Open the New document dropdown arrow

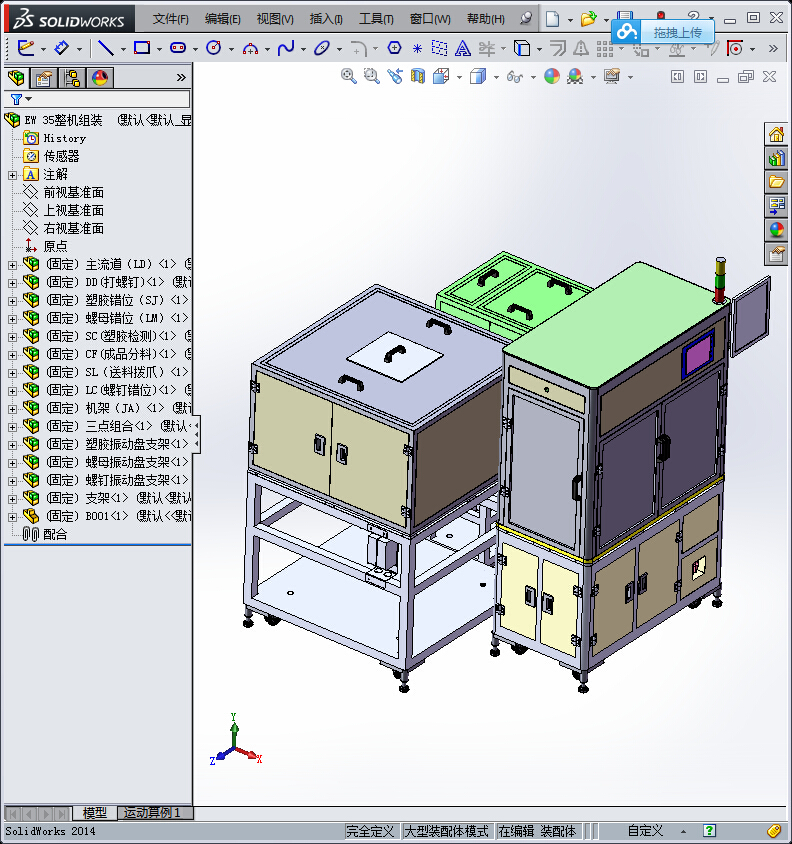pos(570,20)
